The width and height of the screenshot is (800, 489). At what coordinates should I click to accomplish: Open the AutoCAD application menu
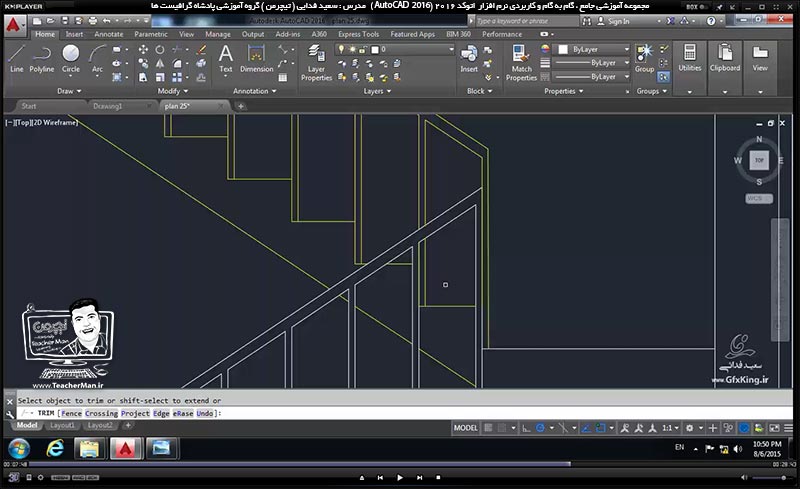pos(14,26)
